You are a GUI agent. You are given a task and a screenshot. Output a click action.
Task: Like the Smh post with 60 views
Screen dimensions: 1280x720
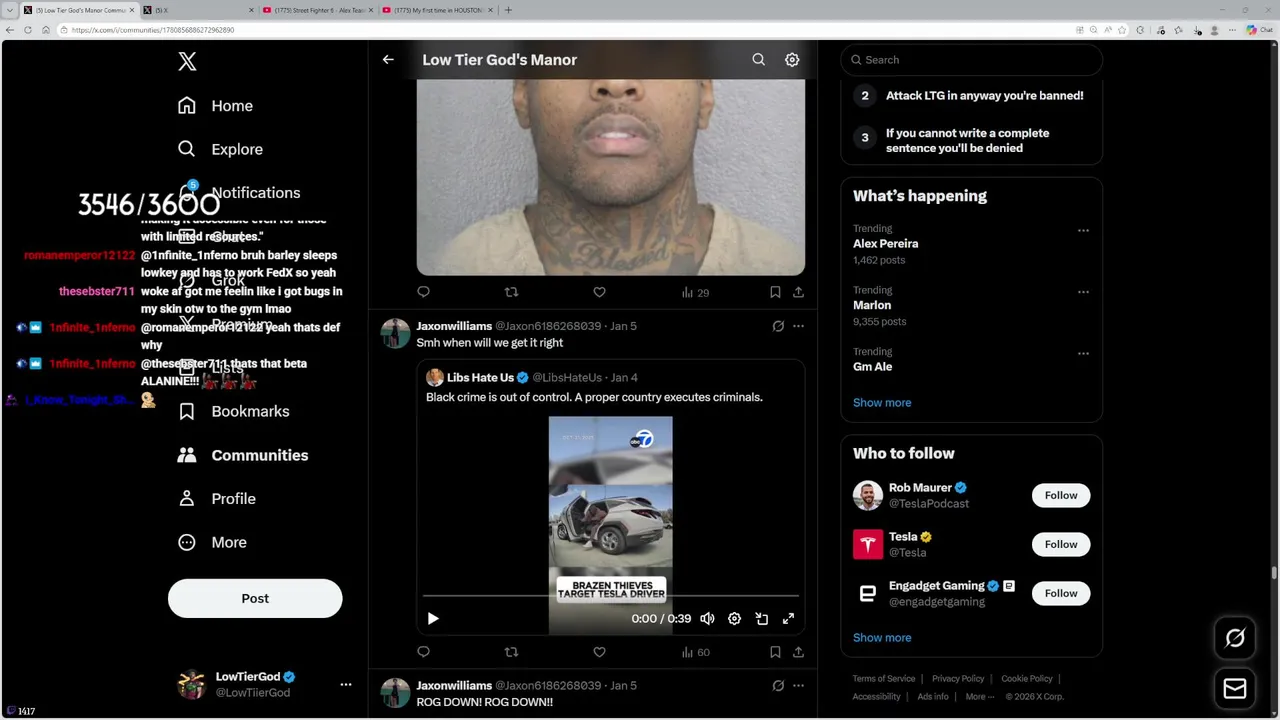pos(599,652)
